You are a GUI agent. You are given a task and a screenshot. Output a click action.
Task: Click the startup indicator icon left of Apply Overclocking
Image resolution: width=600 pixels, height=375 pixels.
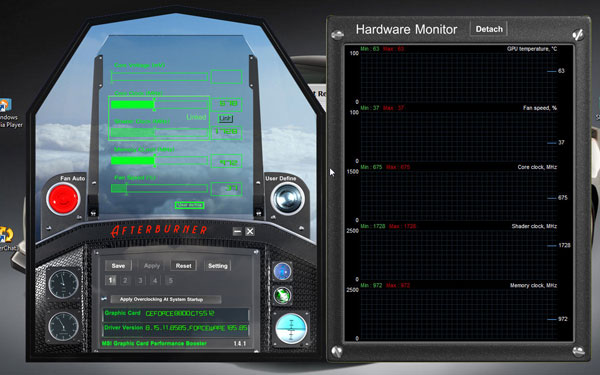(104, 299)
